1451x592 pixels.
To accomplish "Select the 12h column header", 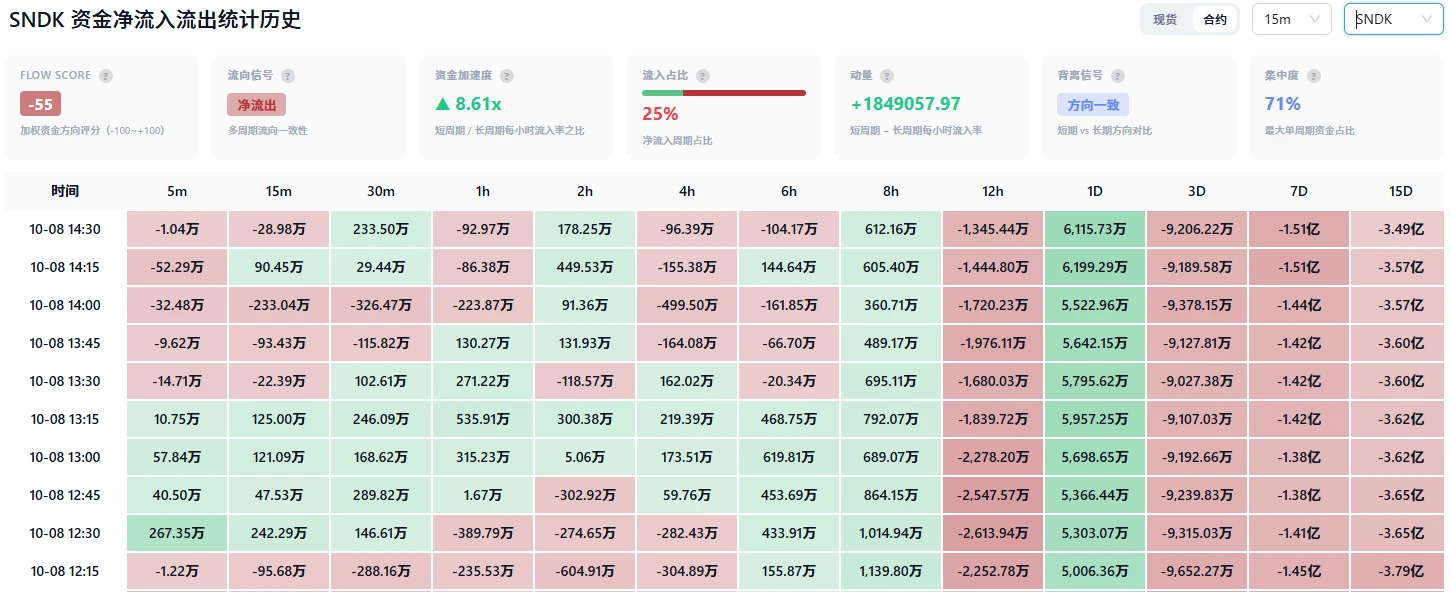I will [x=993, y=191].
